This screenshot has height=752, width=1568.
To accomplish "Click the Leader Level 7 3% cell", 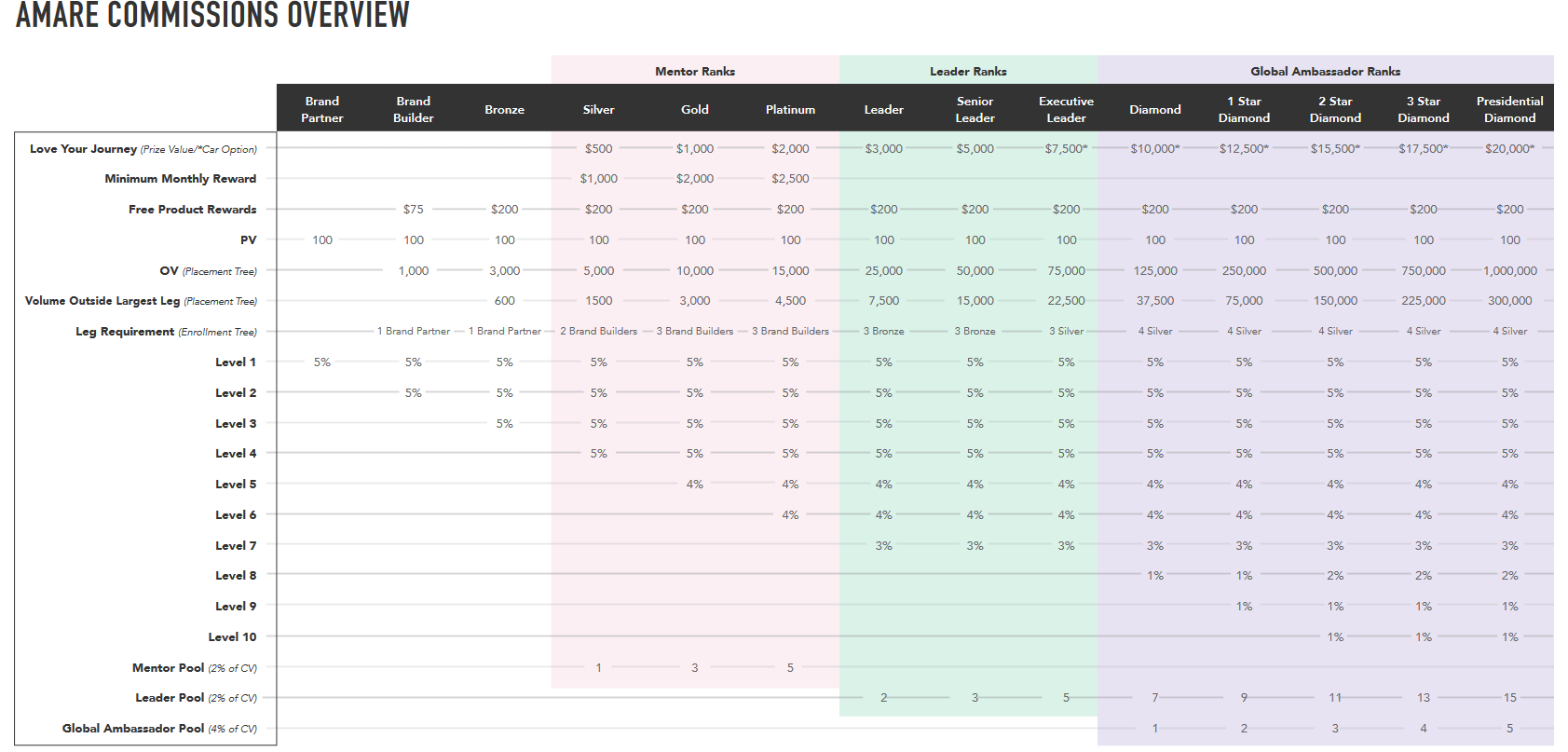I will click(x=884, y=546).
